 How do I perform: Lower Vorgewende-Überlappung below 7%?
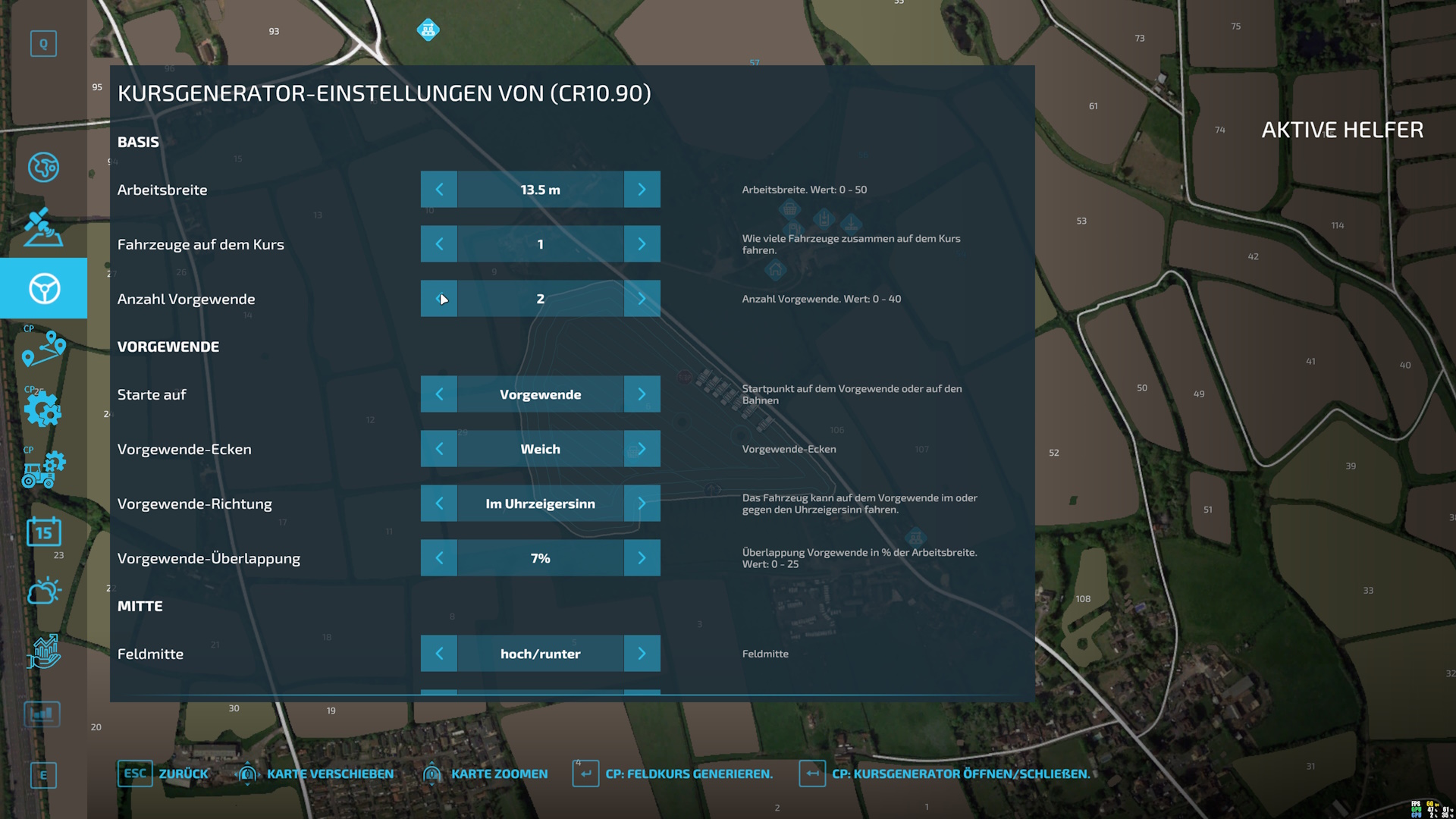click(439, 557)
